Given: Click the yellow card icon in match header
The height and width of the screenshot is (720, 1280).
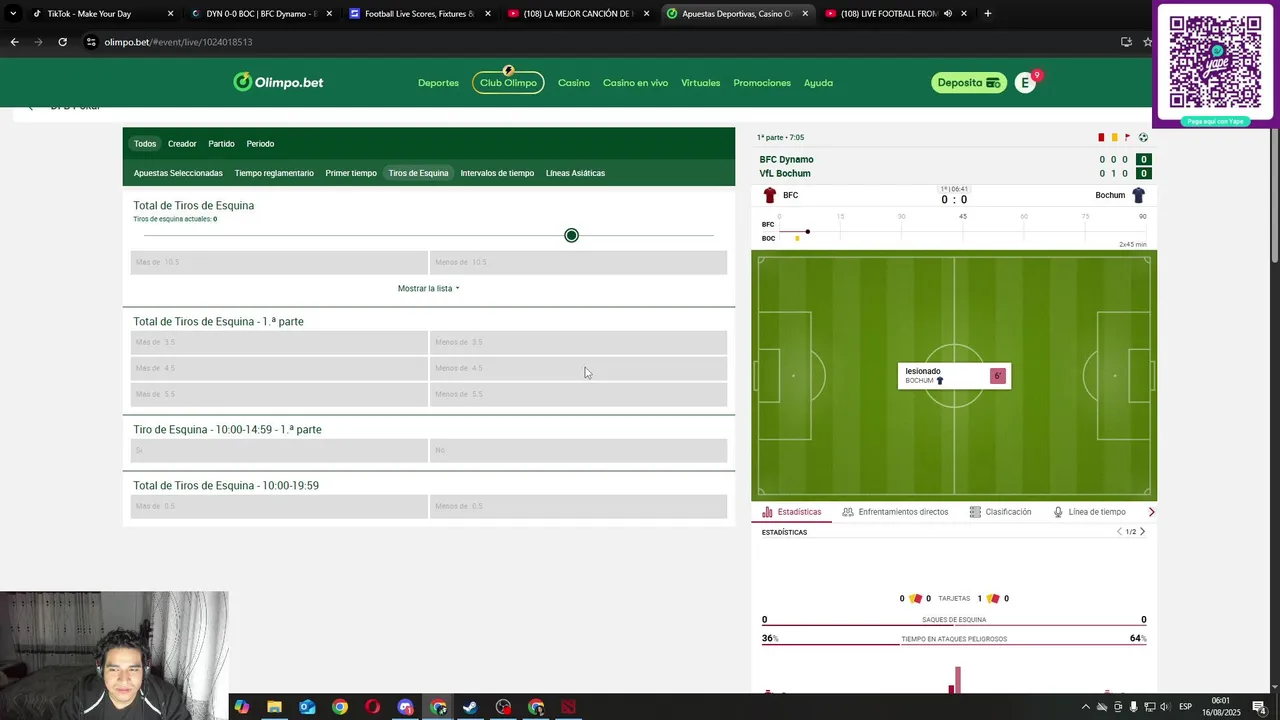Looking at the screenshot, I should [1114, 137].
